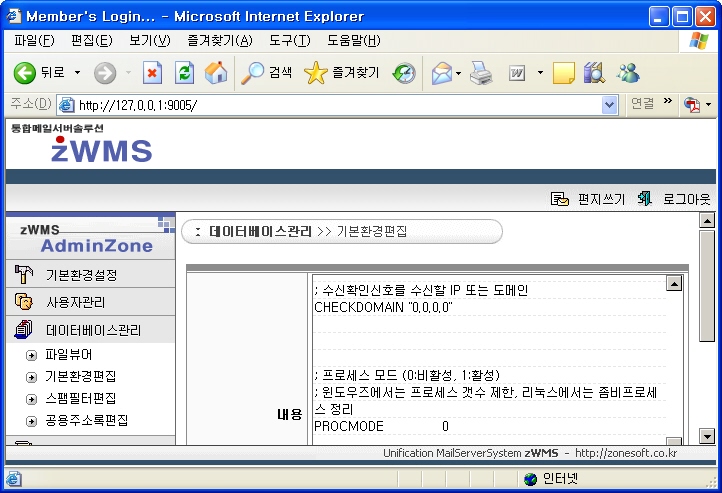This screenshot has height=493, width=722.
Task: Open the History toolbar icon
Action: (x=404, y=73)
